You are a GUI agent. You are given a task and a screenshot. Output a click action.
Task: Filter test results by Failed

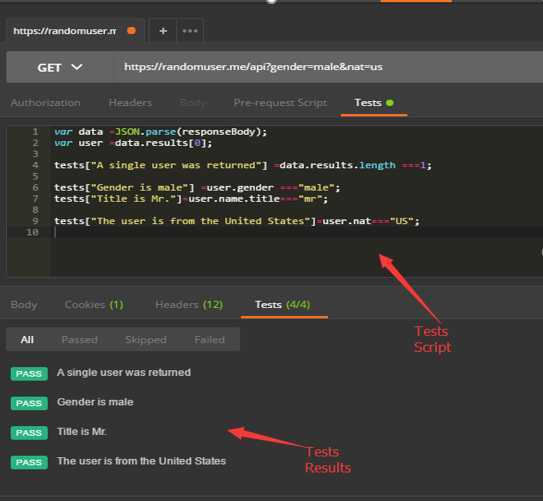(x=210, y=340)
